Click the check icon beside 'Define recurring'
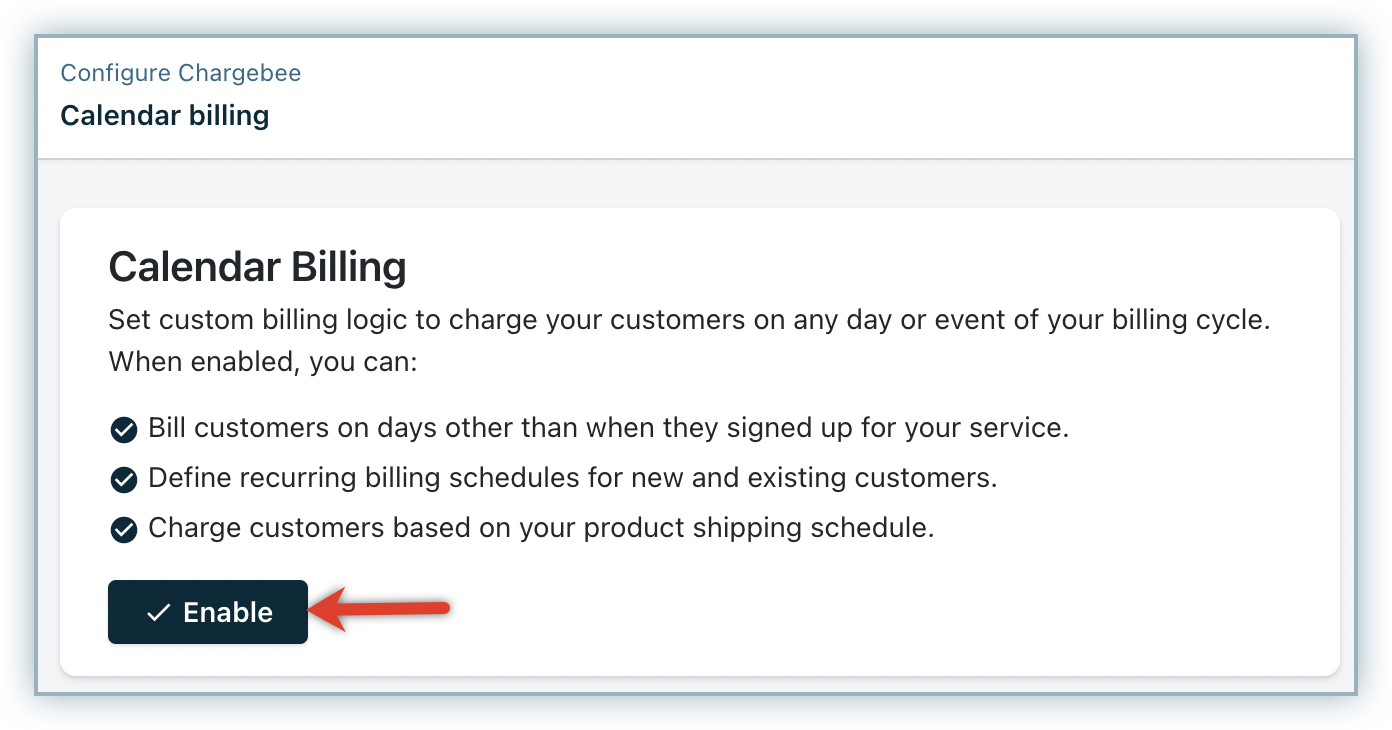The height and width of the screenshot is (730, 1392). (124, 480)
